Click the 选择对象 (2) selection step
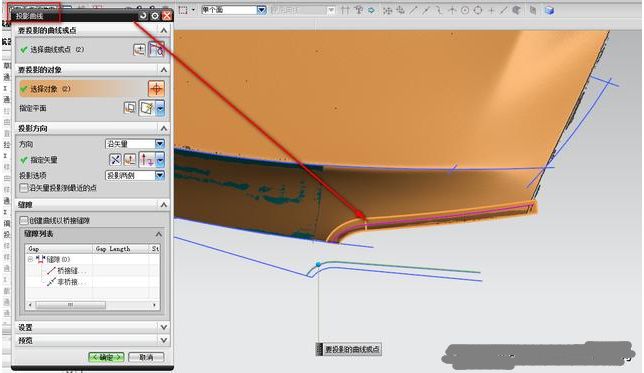The height and width of the screenshot is (373, 644). [84, 89]
